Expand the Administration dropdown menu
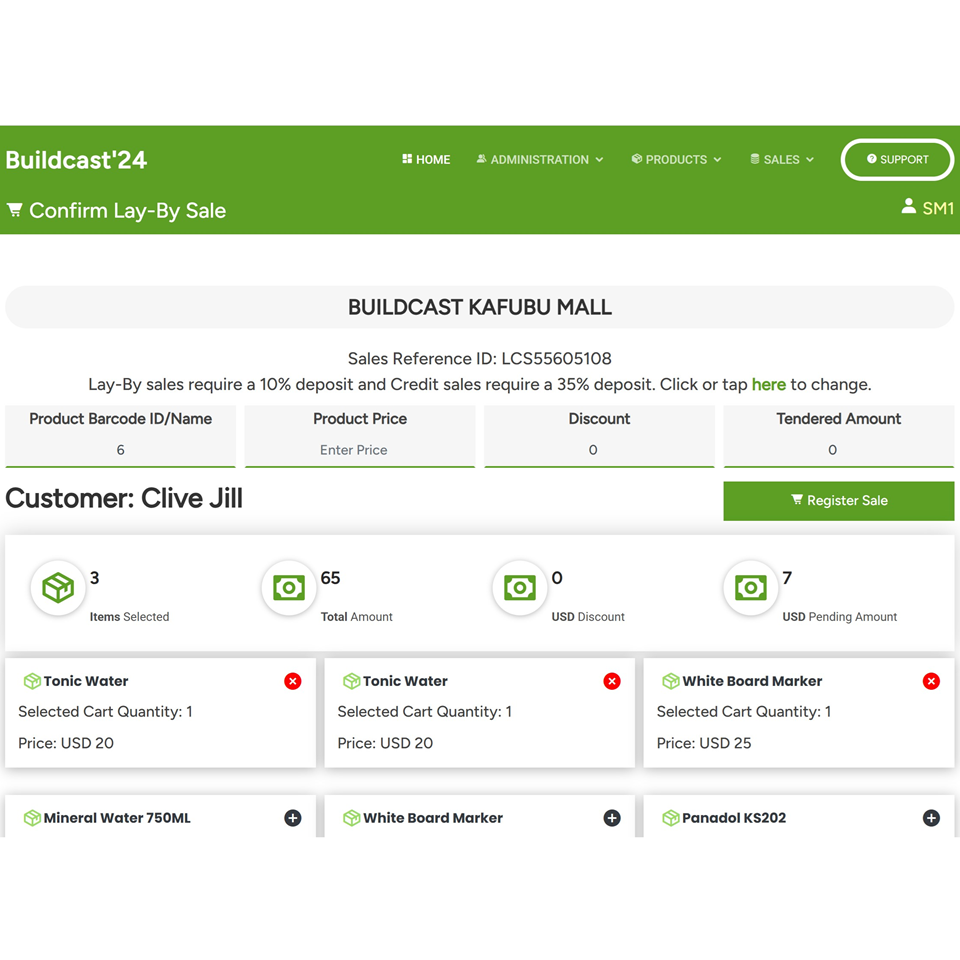 click(540, 160)
